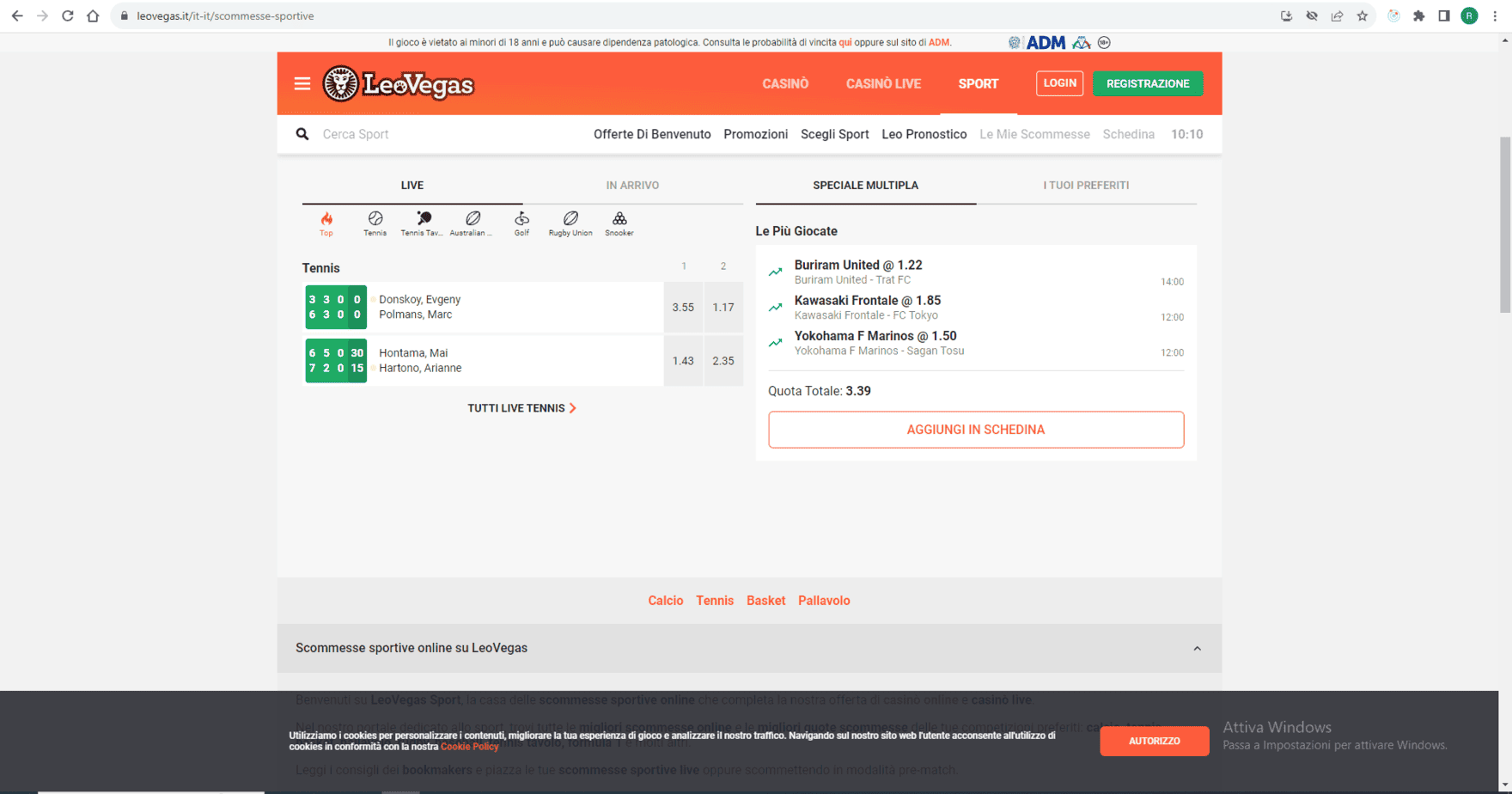Click the Login button
The width and height of the screenshot is (1512, 794).
coord(1059,83)
